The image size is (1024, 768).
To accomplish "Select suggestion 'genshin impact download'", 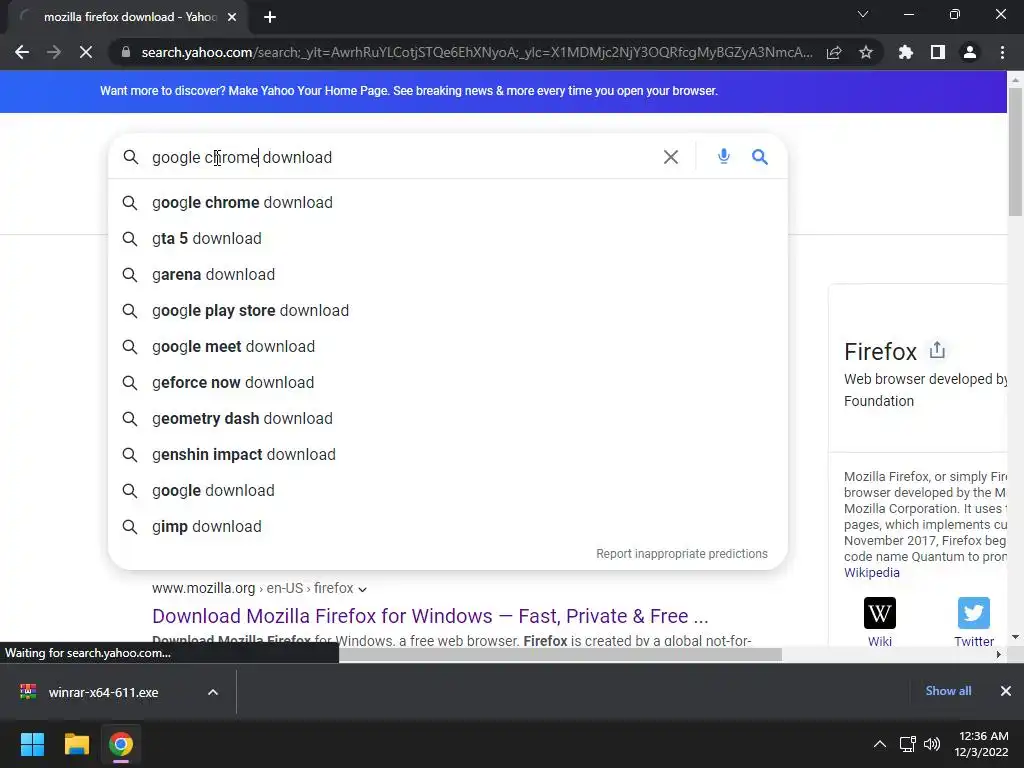I will [x=447, y=454].
